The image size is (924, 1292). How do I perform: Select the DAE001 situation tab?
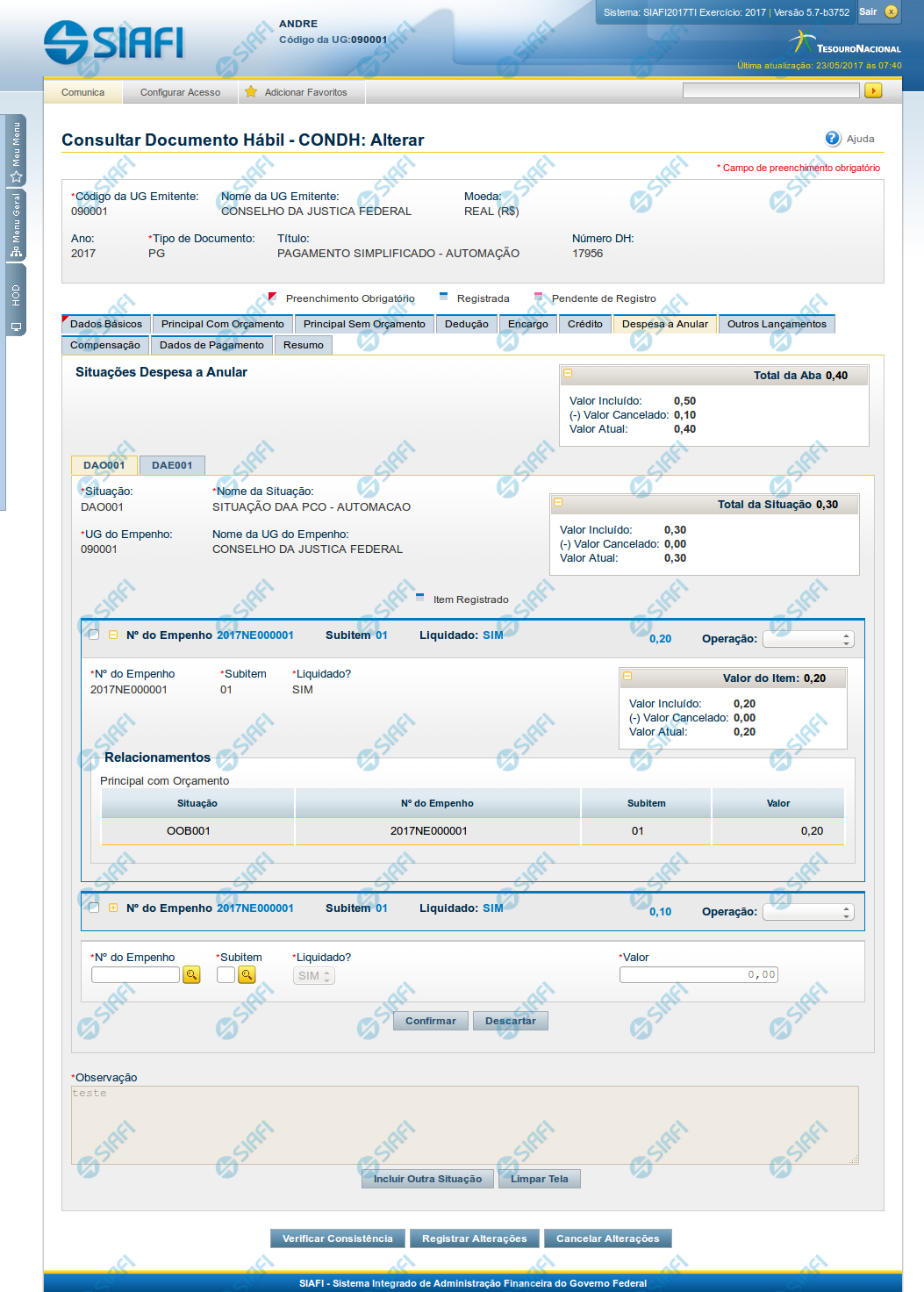click(172, 465)
